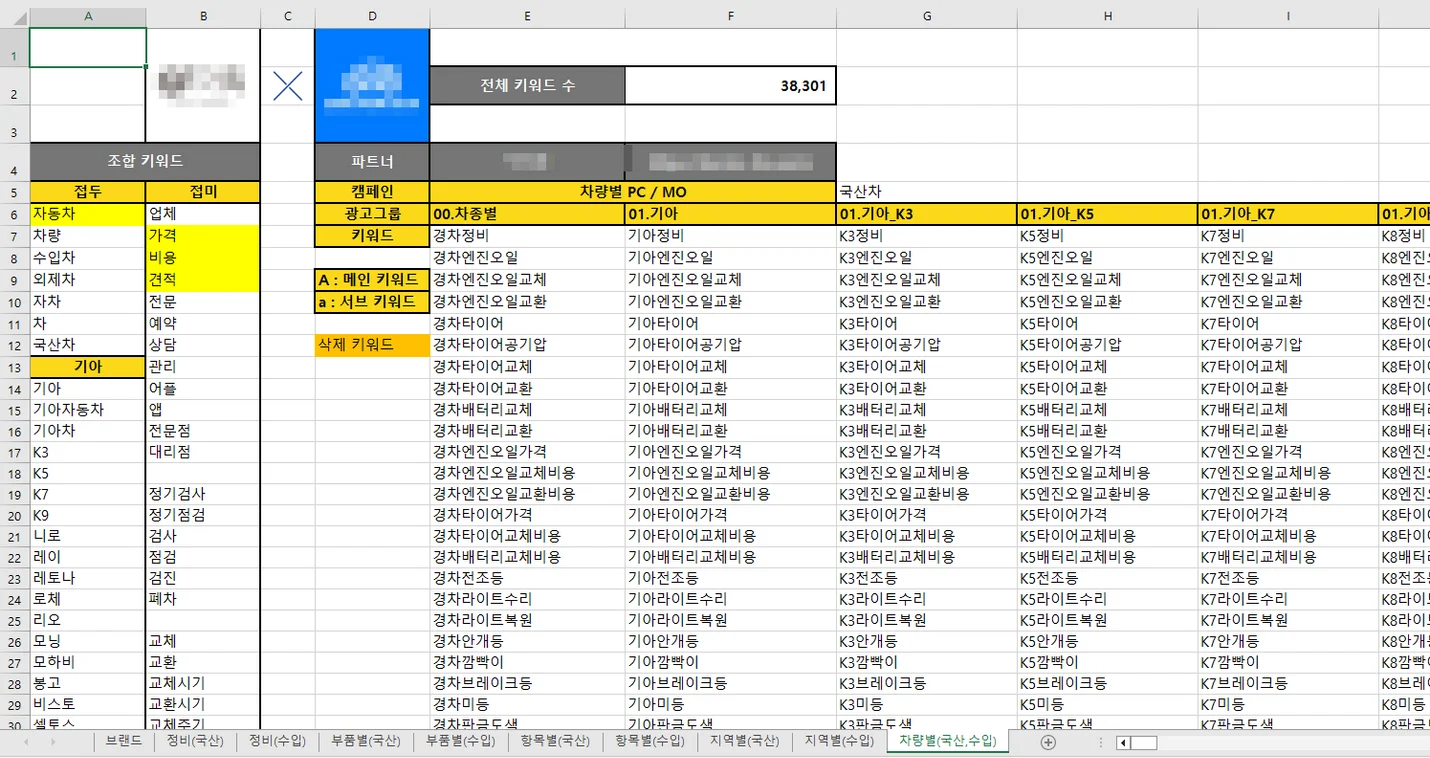Click the 00.차종별 ad group cell
The height and width of the screenshot is (758, 1430).
coord(527,214)
